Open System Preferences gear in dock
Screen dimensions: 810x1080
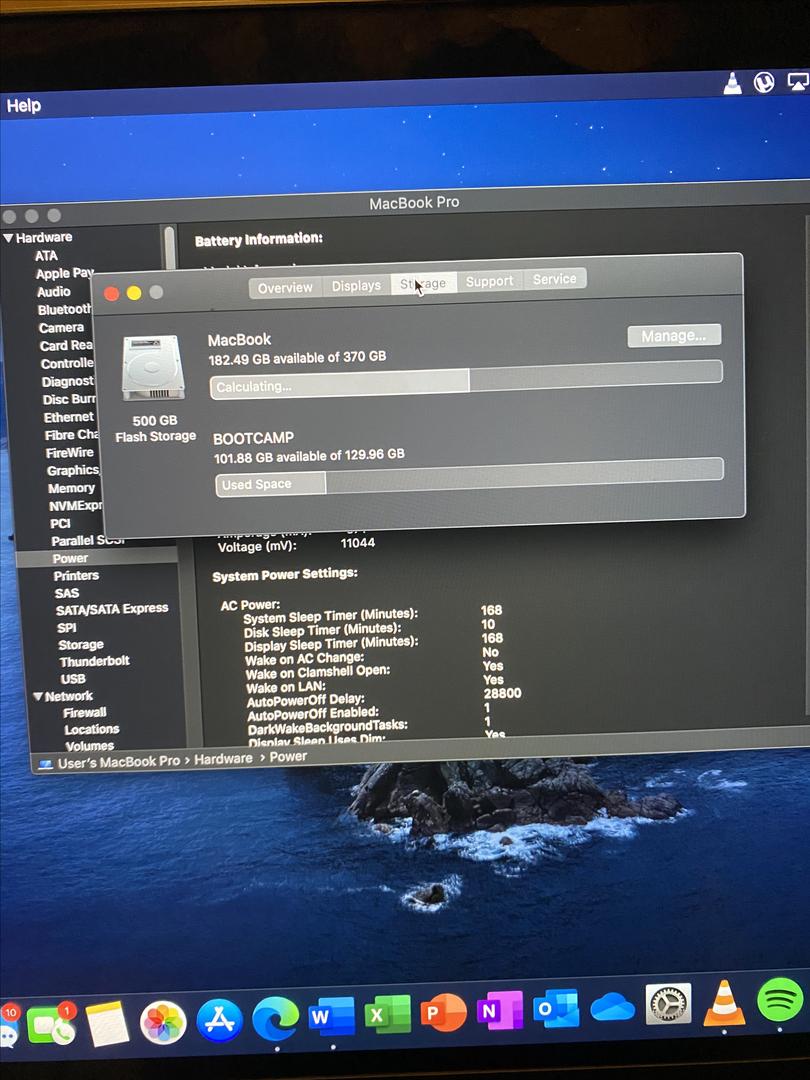tap(668, 1004)
